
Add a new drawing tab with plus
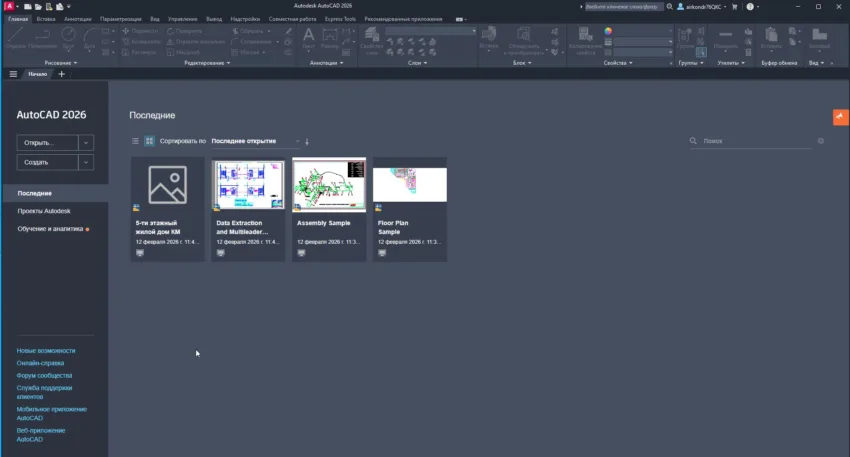point(61,74)
